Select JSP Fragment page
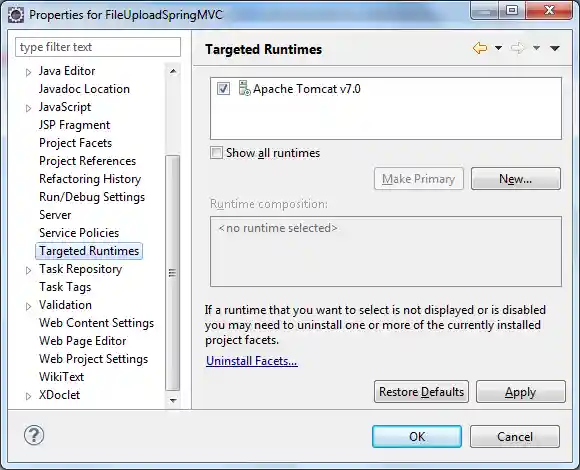 pos(74,125)
